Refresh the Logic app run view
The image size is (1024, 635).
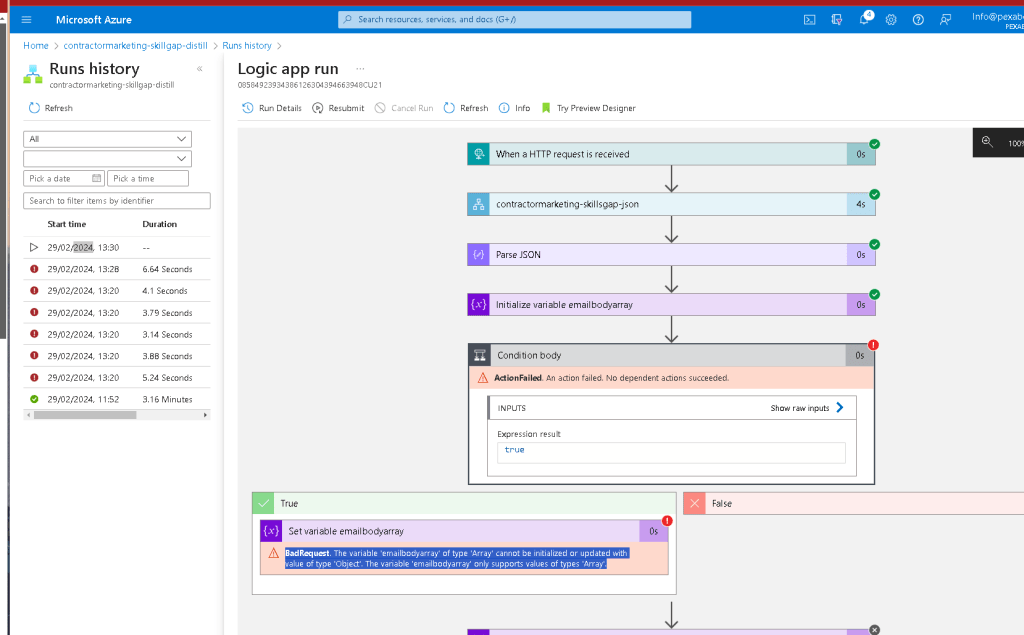[x=466, y=108]
